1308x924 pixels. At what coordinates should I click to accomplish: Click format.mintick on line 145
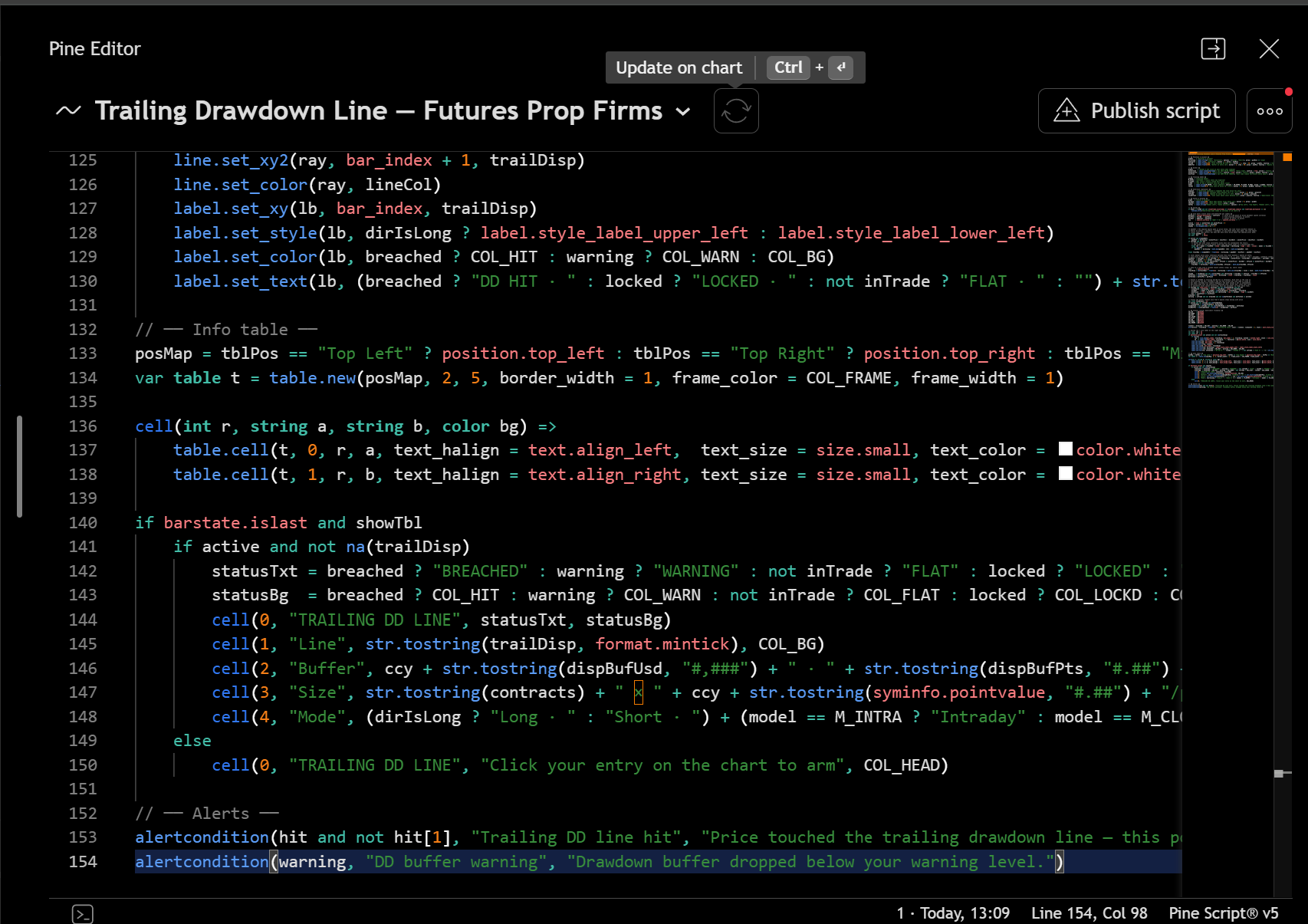662,644
